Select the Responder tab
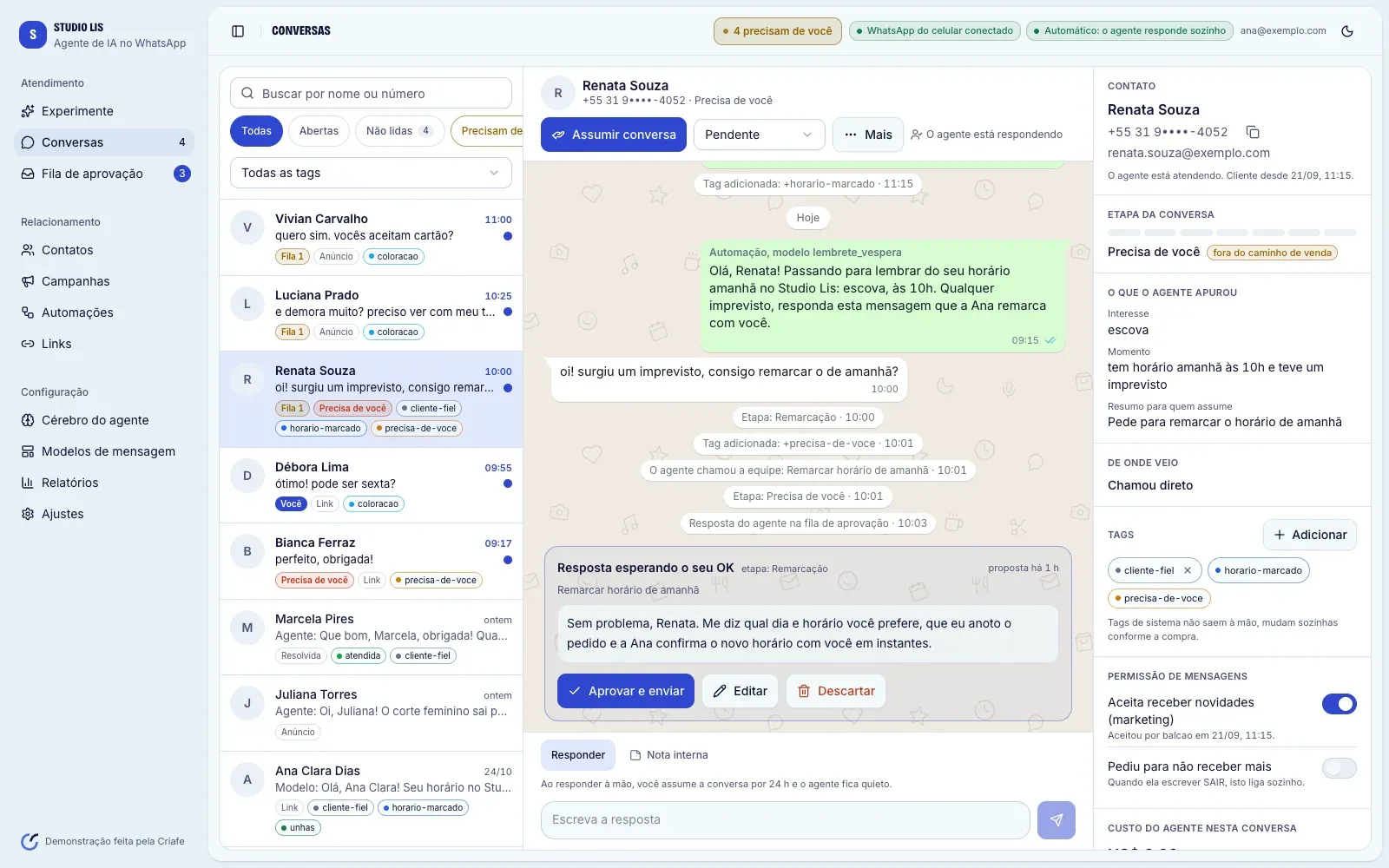1389x868 pixels. click(578, 755)
